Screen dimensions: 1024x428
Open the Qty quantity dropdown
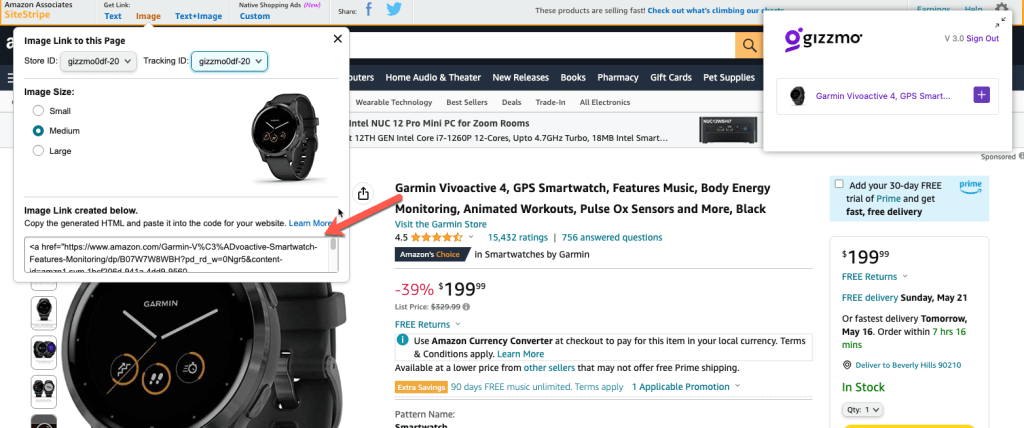pyautogui.click(x=862, y=409)
